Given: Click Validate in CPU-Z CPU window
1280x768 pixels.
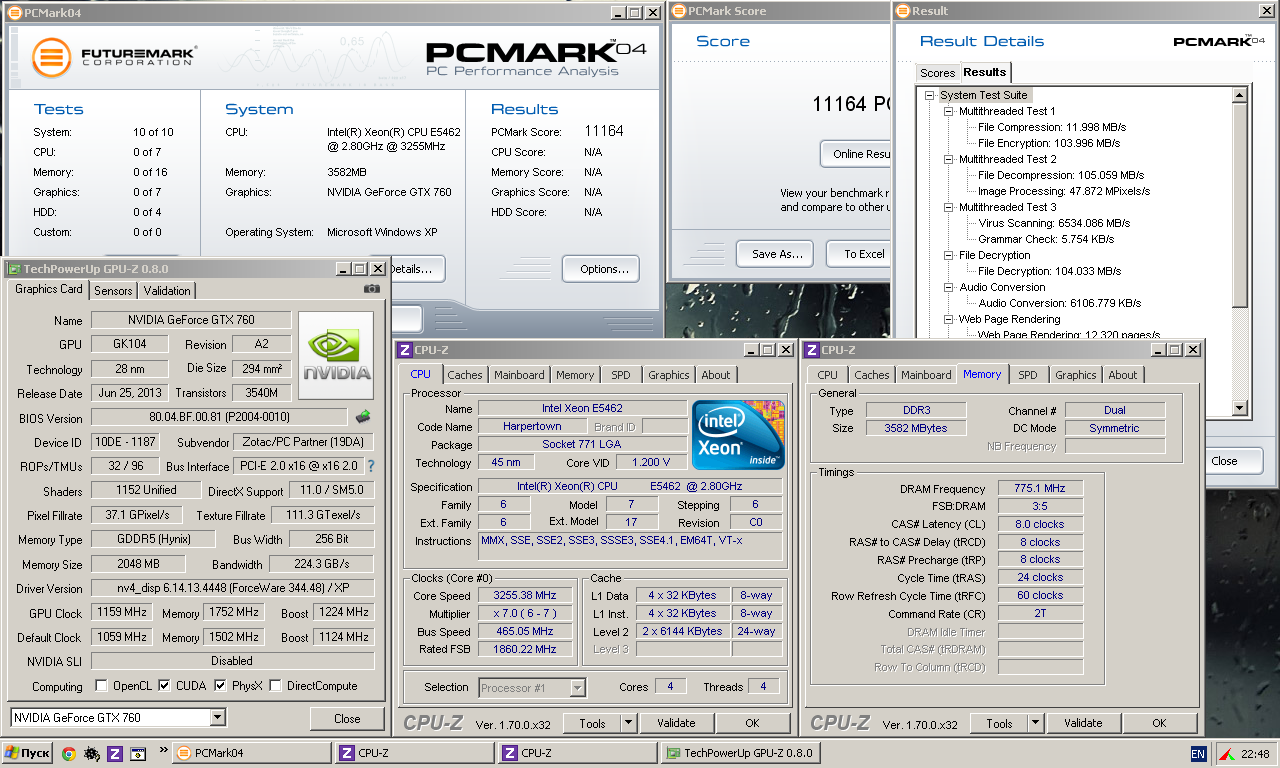Looking at the screenshot, I should pyautogui.click(x=676, y=723).
